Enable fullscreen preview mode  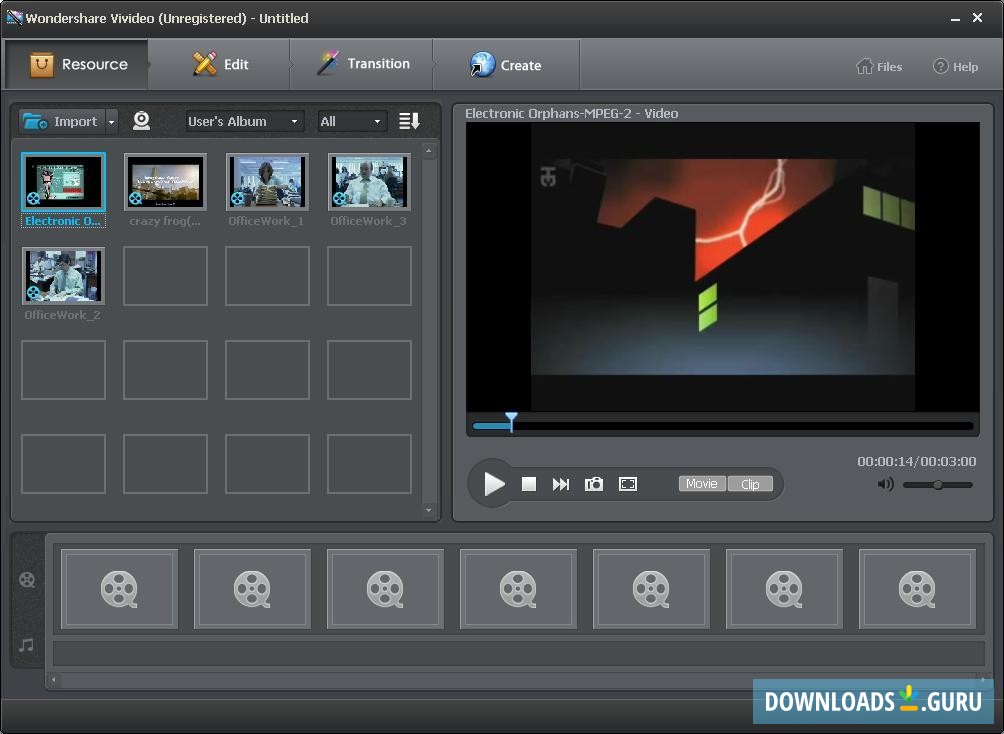tap(628, 483)
